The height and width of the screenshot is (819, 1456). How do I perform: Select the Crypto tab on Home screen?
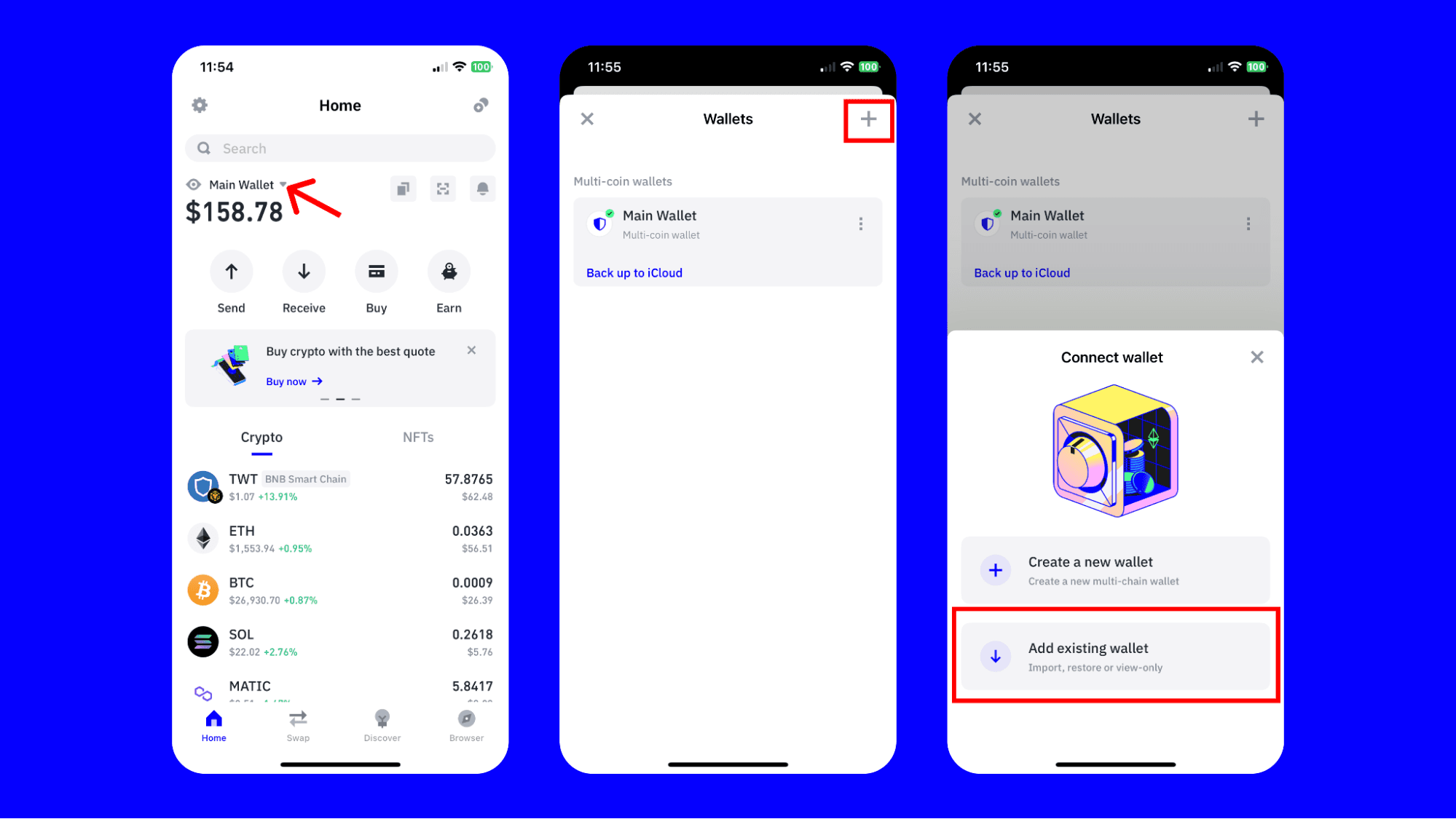(261, 437)
